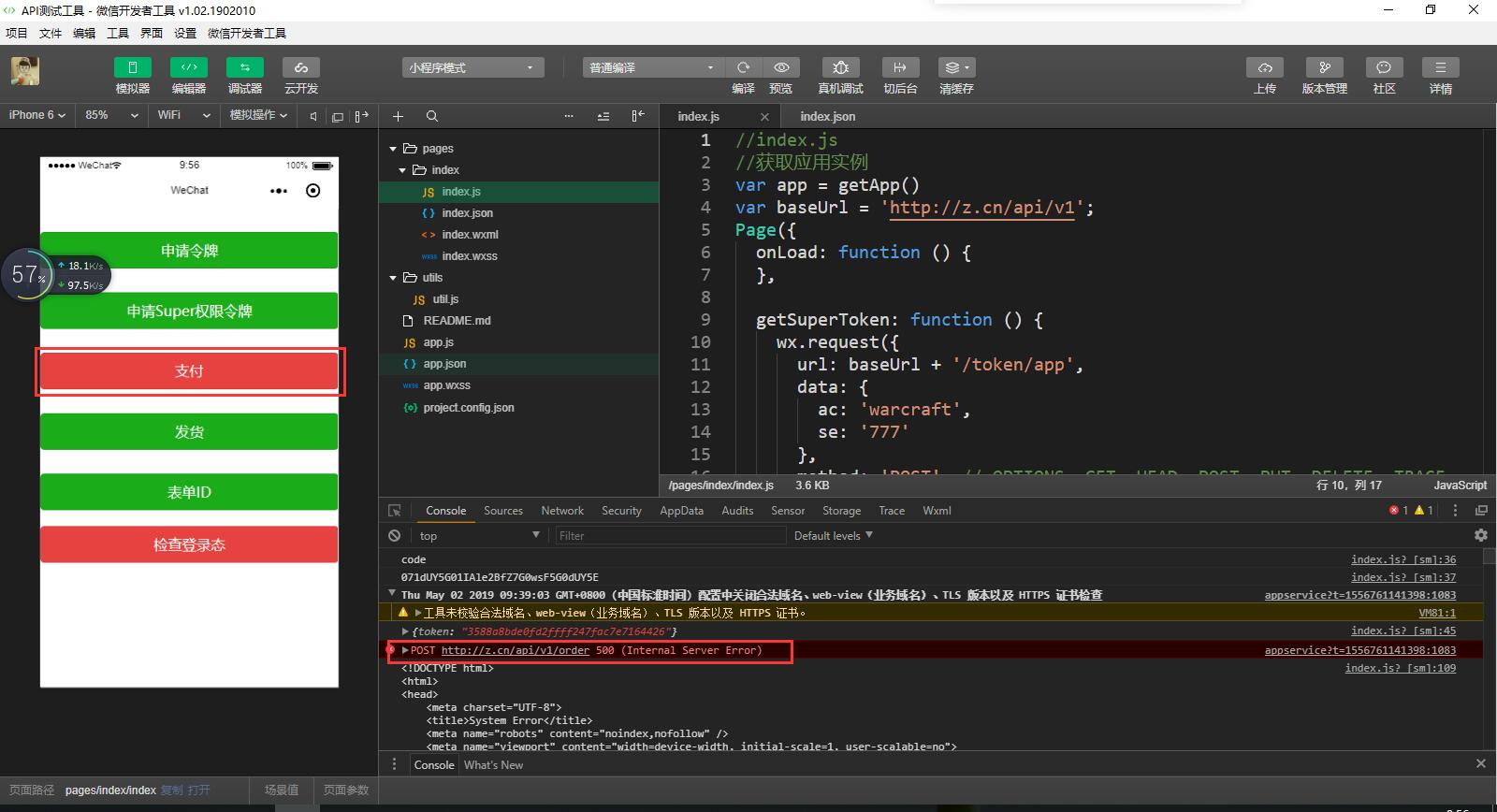Screen dimensions: 1497x812
Task: Toggle the editor (编辑器) panel
Action: coord(189,68)
